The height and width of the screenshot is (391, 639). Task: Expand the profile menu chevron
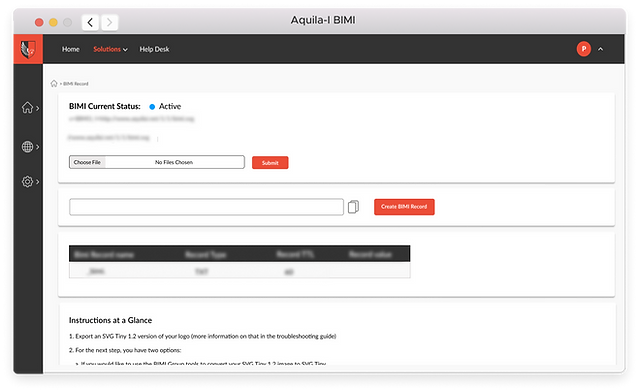pos(600,49)
